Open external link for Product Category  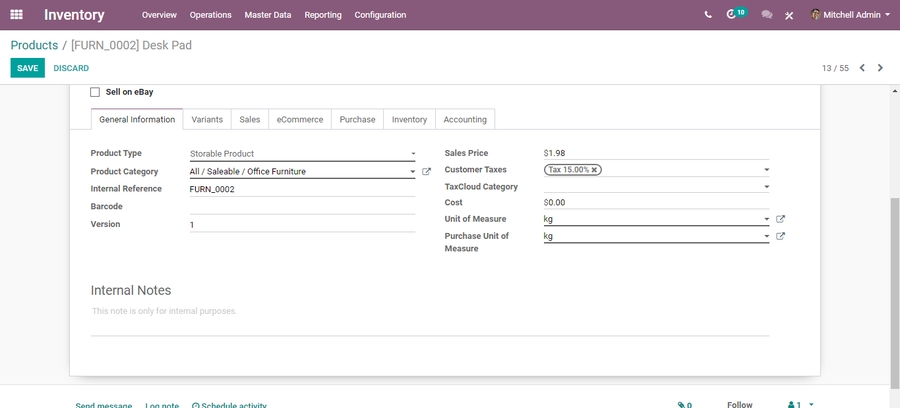427,172
